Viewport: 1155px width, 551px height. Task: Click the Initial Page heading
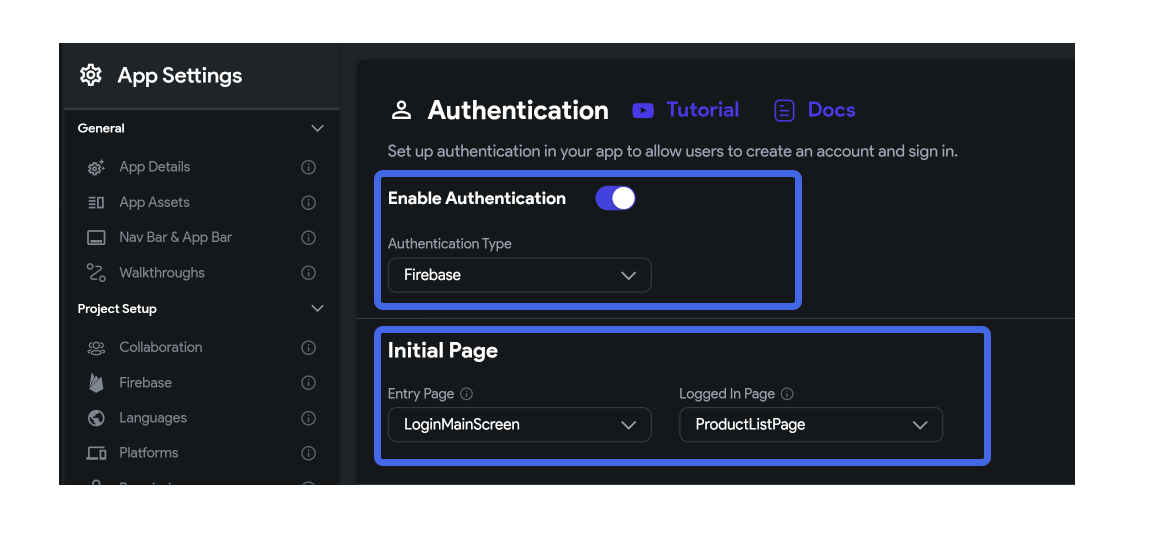tap(443, 351)
